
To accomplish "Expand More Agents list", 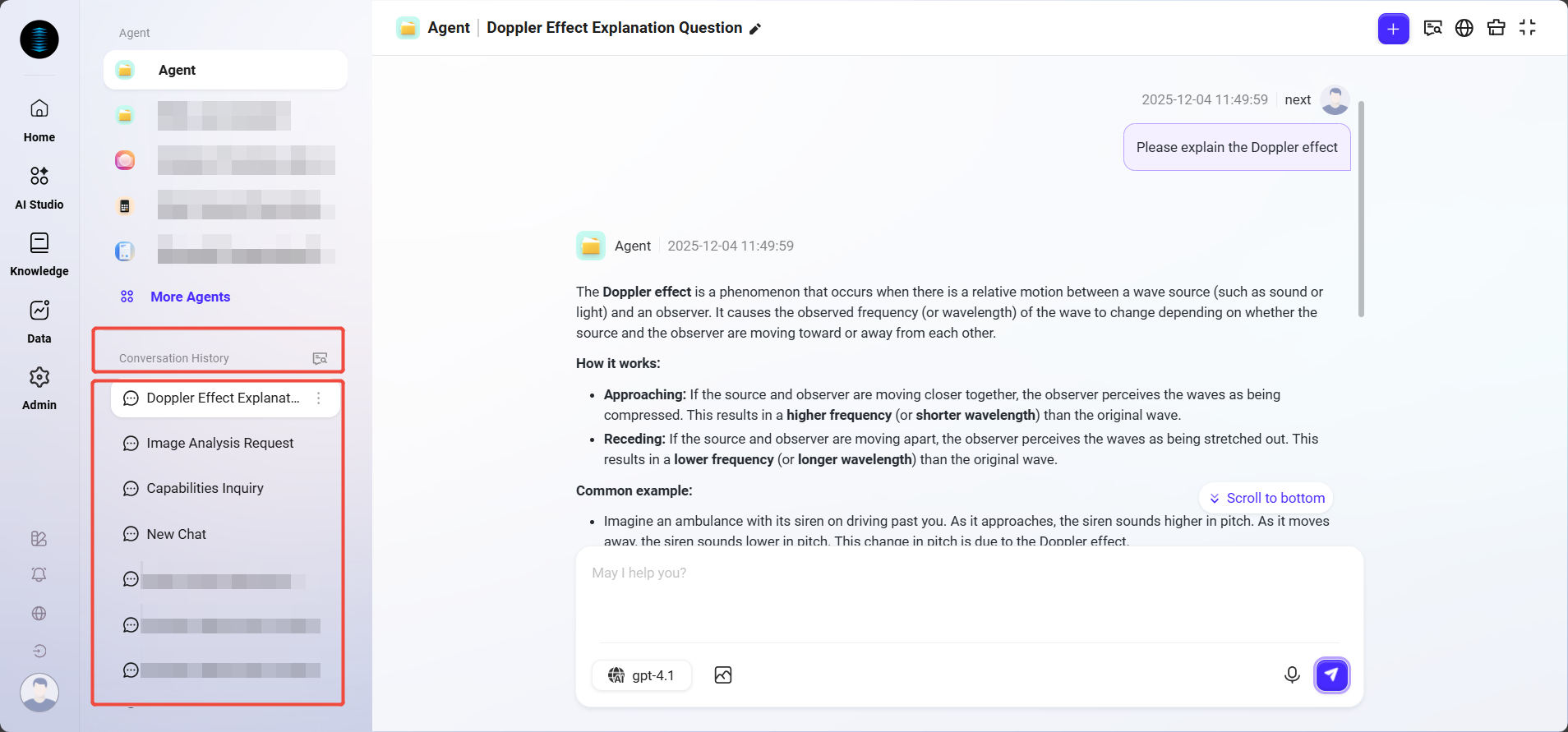I will pos(190,297).
